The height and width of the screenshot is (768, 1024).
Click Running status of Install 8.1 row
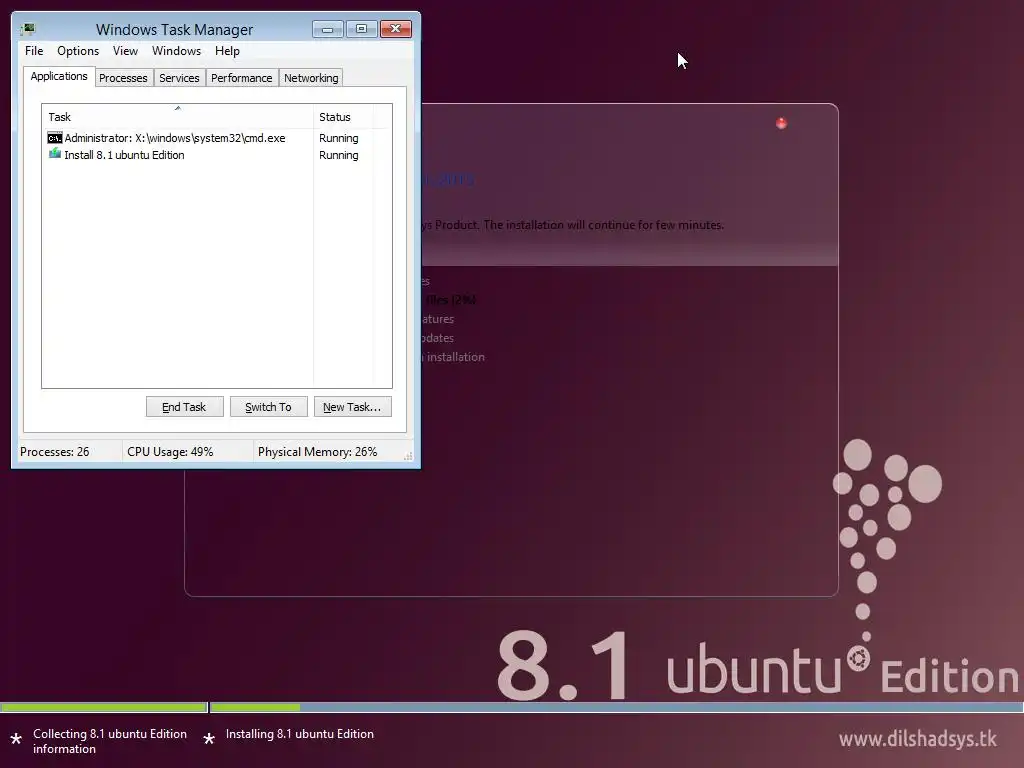338,155
